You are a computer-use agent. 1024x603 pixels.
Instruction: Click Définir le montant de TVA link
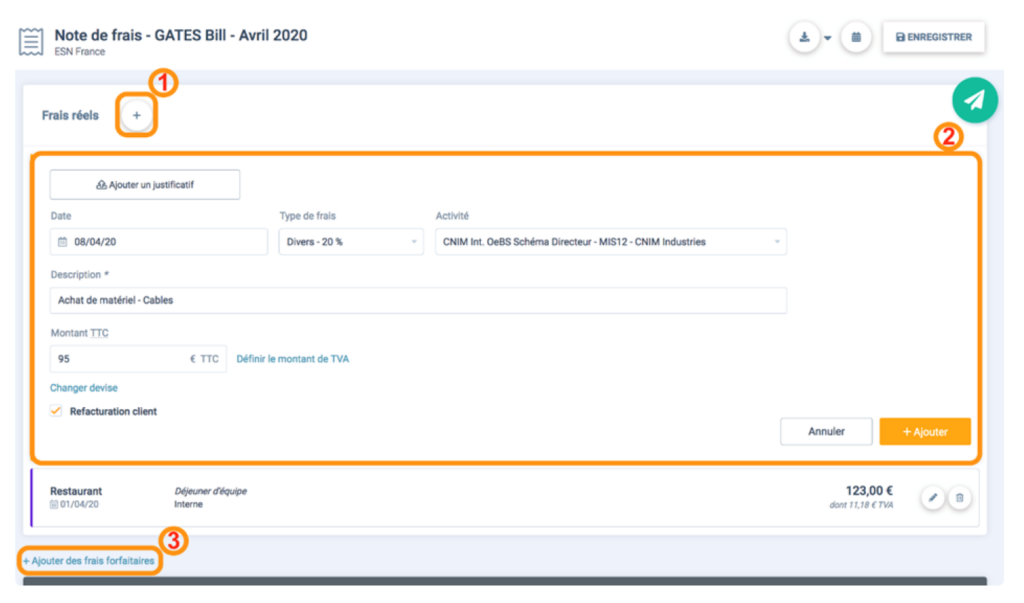click(293, 359)
